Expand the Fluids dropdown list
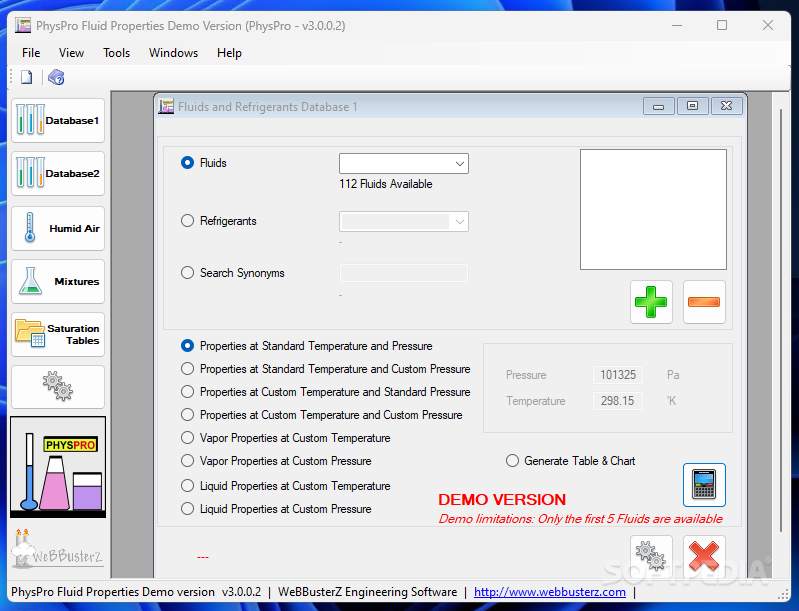The width and height of the screenshot is (799, 611). pos(459,164)
